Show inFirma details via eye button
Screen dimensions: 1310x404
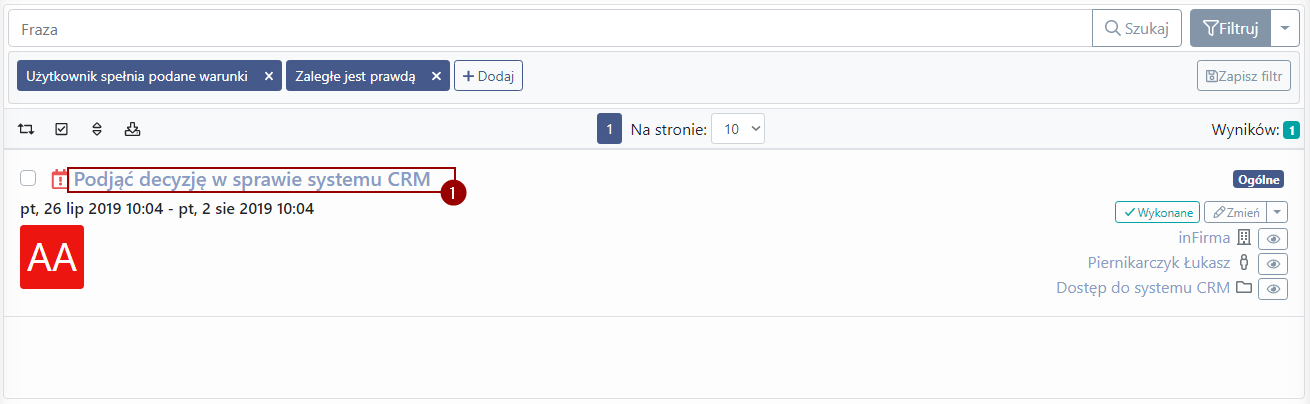1272,238
